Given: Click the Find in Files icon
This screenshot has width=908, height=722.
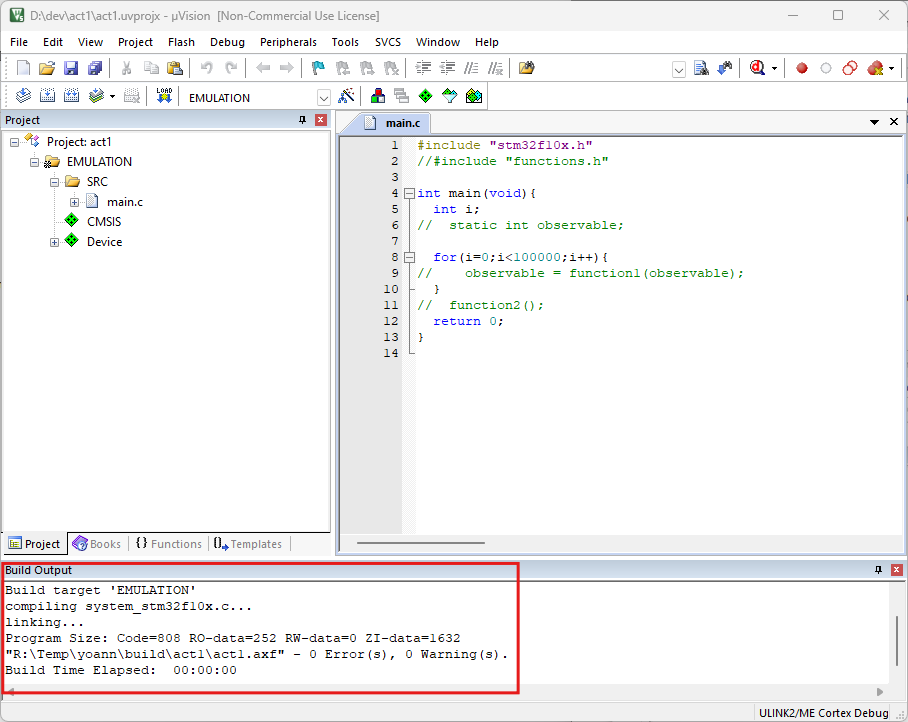Looking at the screenshot, I should coord(526,68).
